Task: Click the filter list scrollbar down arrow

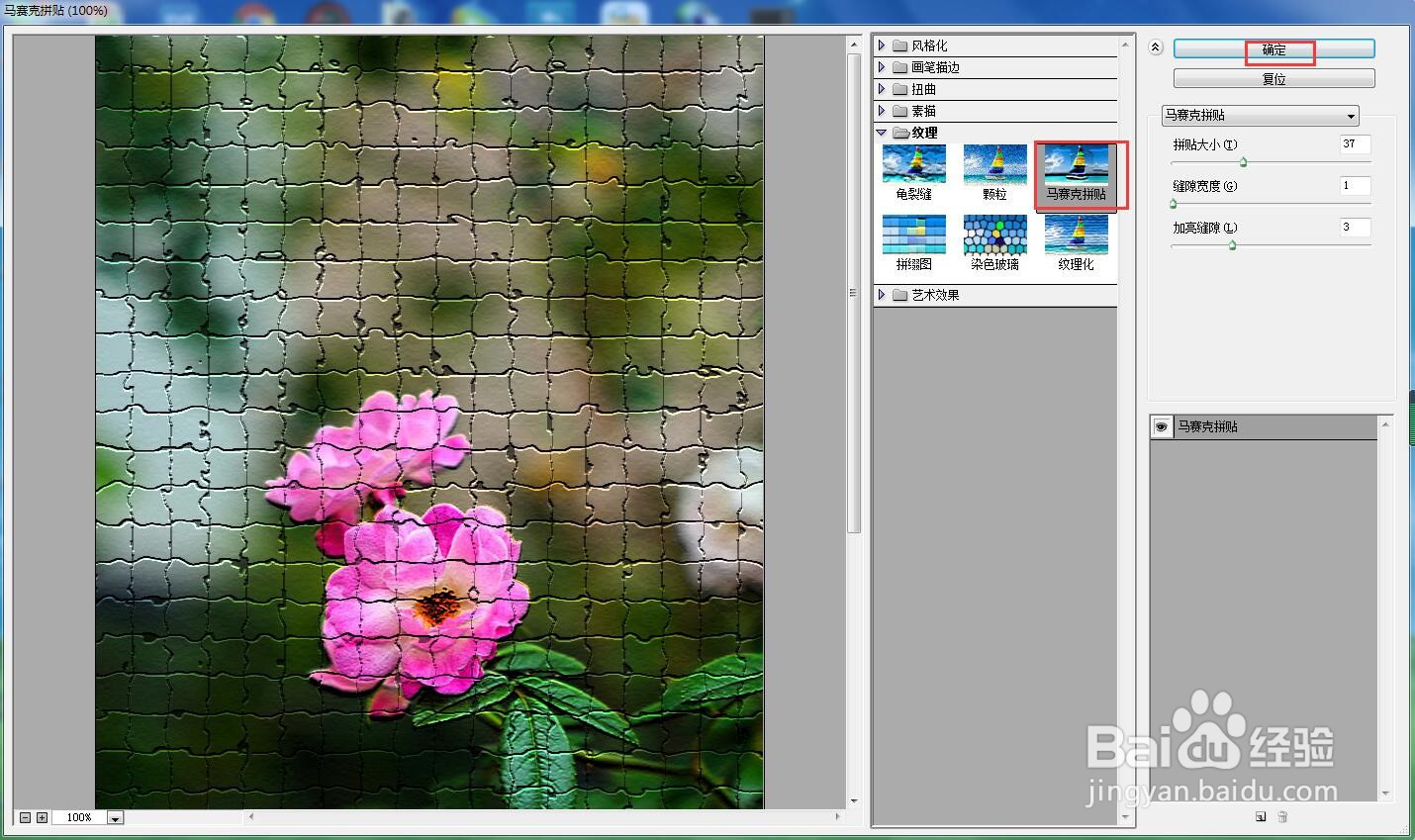Action: pyautogui.click(x=1125, y=817)
